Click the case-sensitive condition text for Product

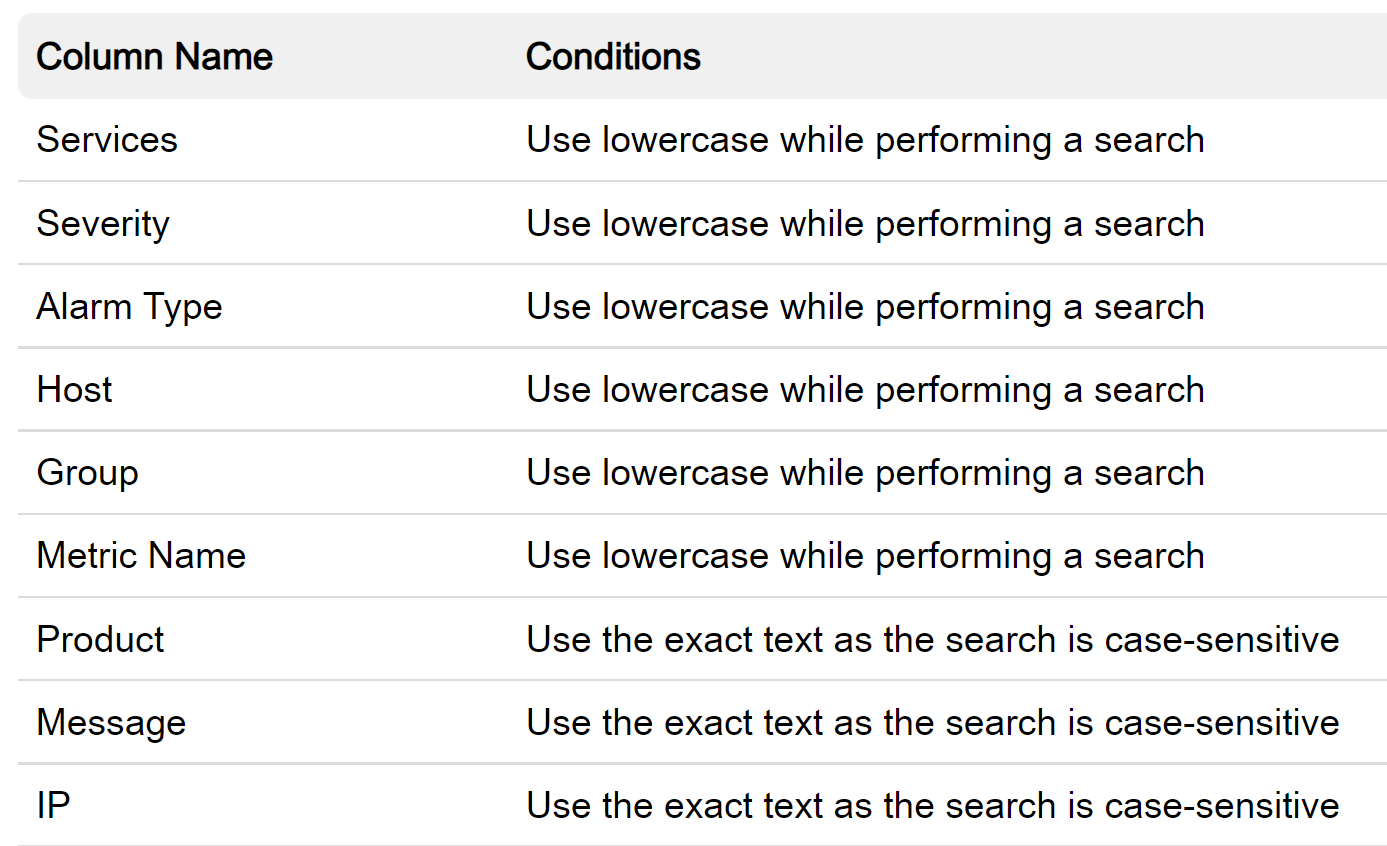click(x=932, y=639)
